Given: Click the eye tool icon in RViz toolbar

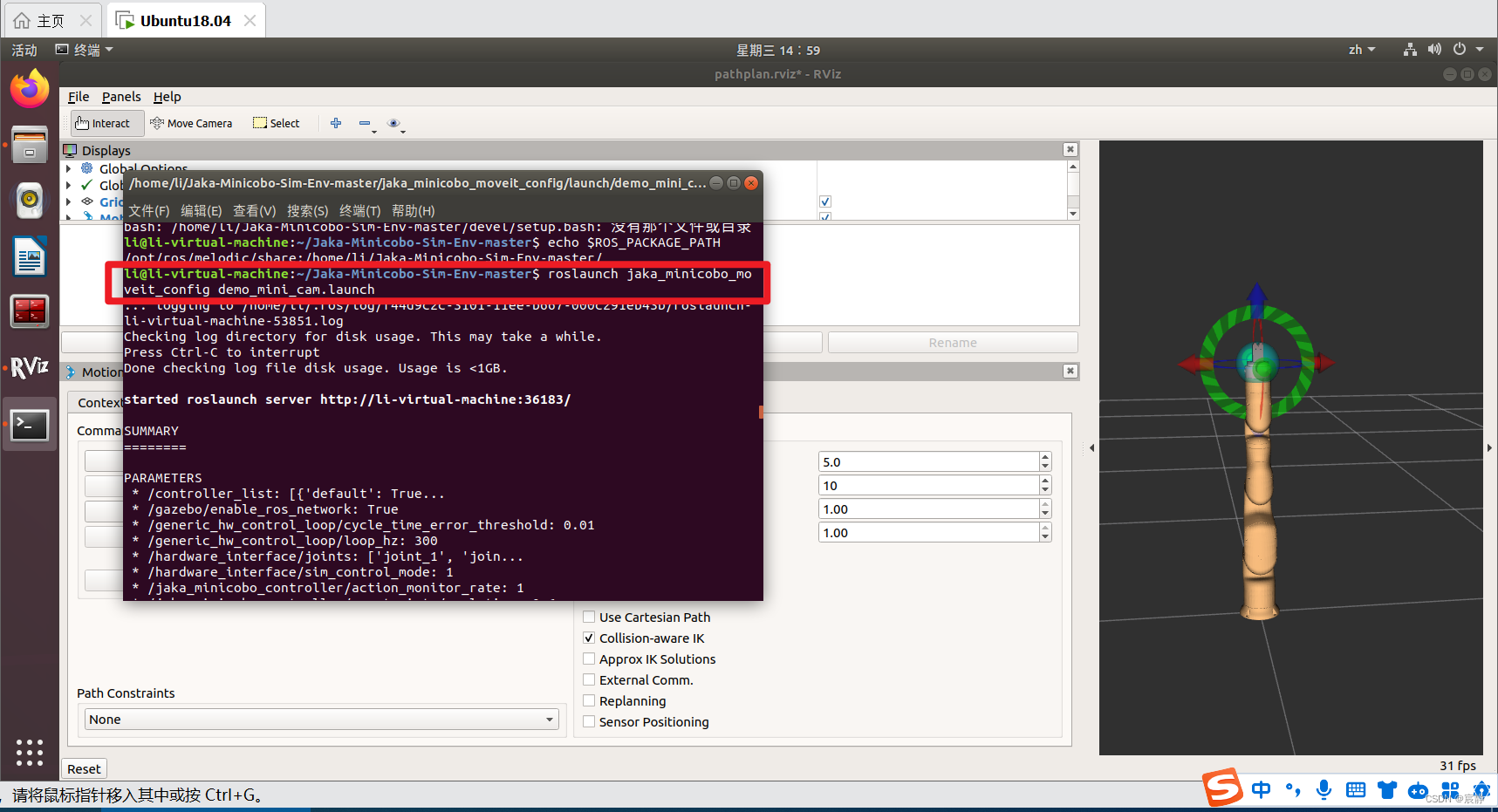Looking at the screenshot, I should pyautogui.click(x=395, y=123).
